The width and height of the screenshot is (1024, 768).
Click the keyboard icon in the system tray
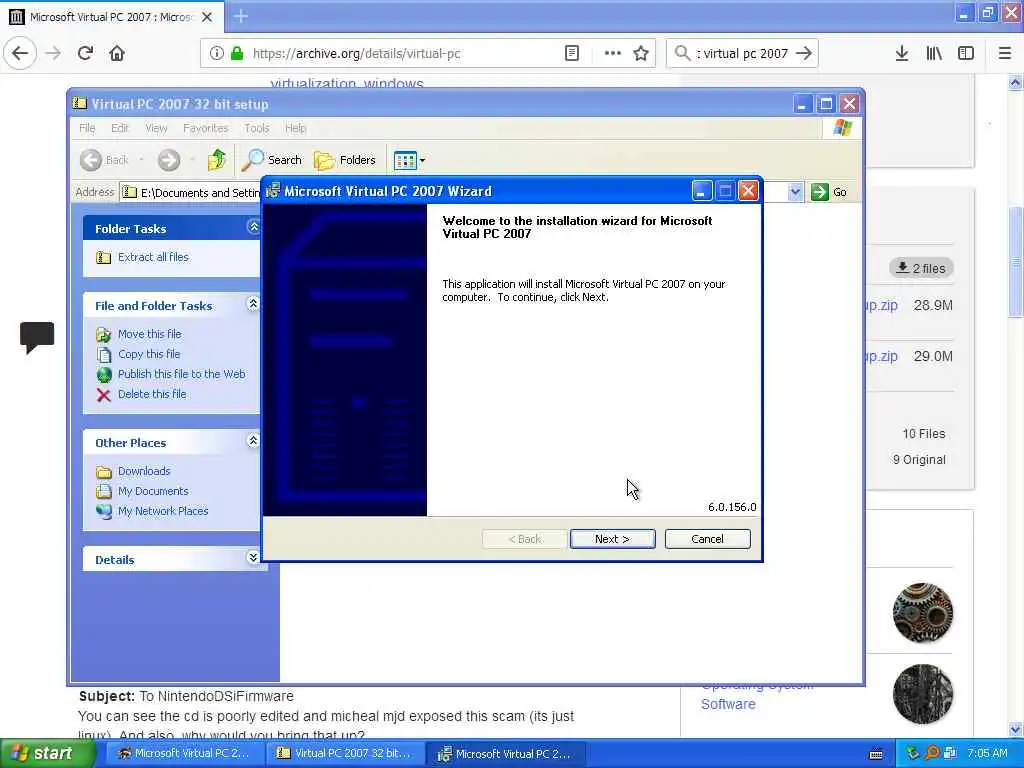tap(876, 754)
